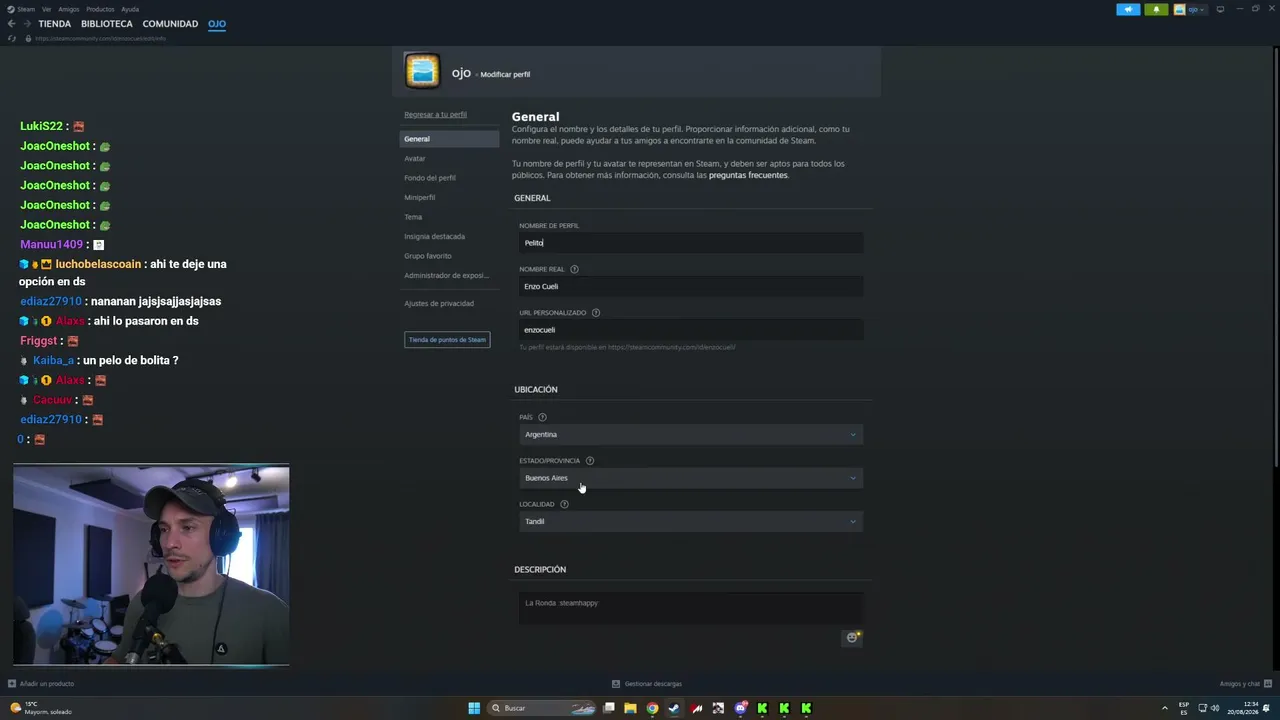Open the preguntas frecuentes link
This screenshot has width=1280, height=720.
coord(749,175)
